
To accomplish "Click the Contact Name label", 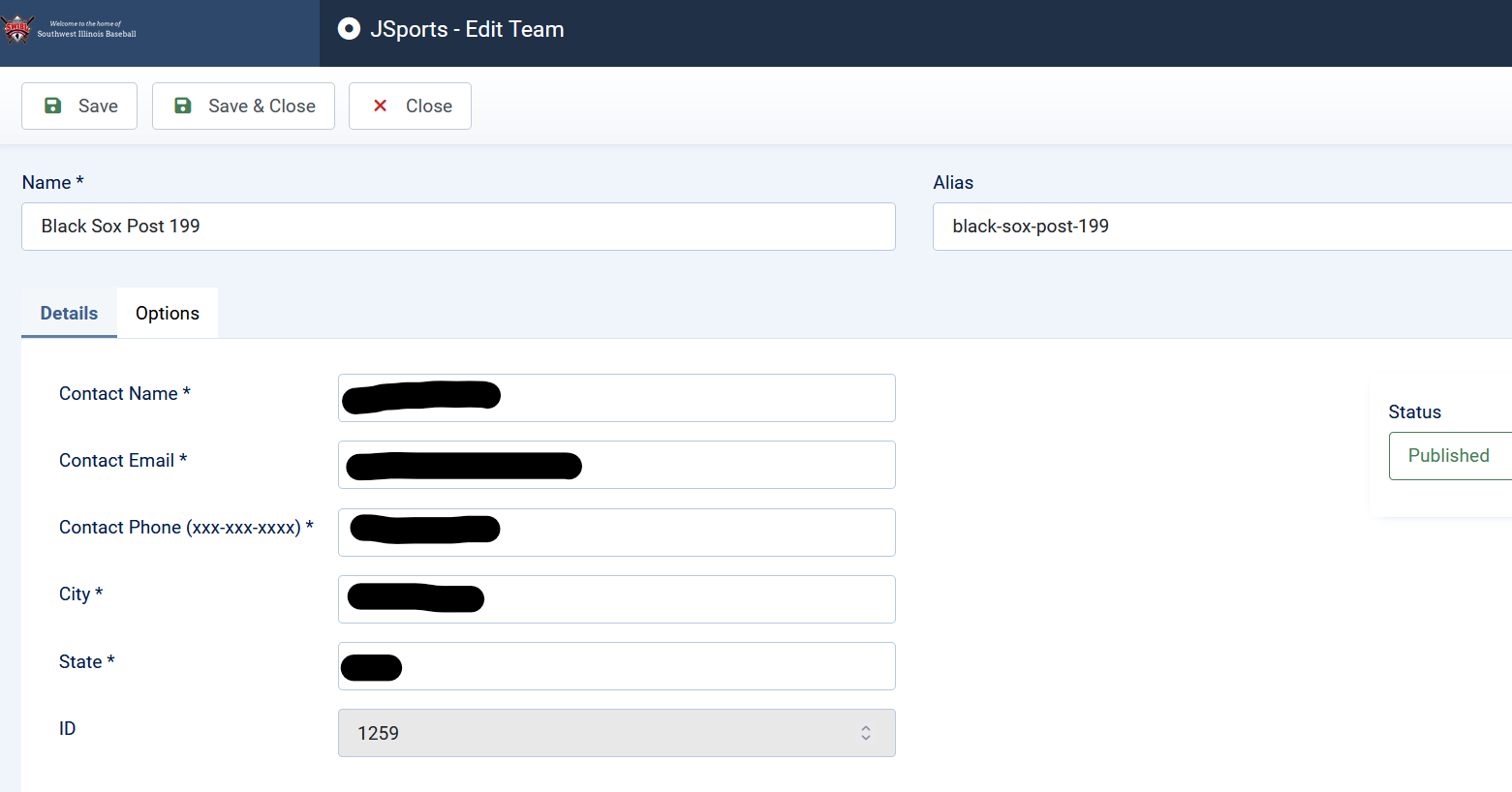I will click(x=125, y=393).
